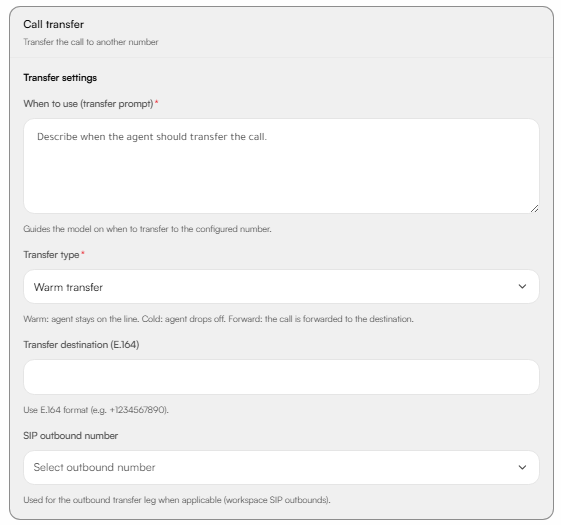Click the 'Transfer settings' section heading
Screen dimensions: 561x525
(60, 78)
